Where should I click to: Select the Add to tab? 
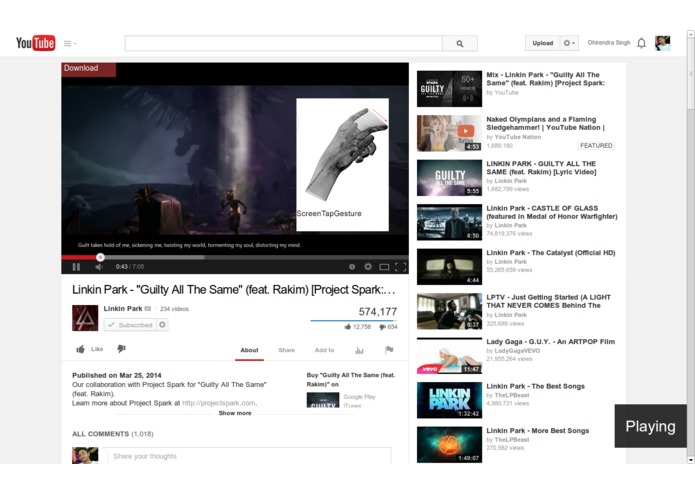tap(324, 350)
